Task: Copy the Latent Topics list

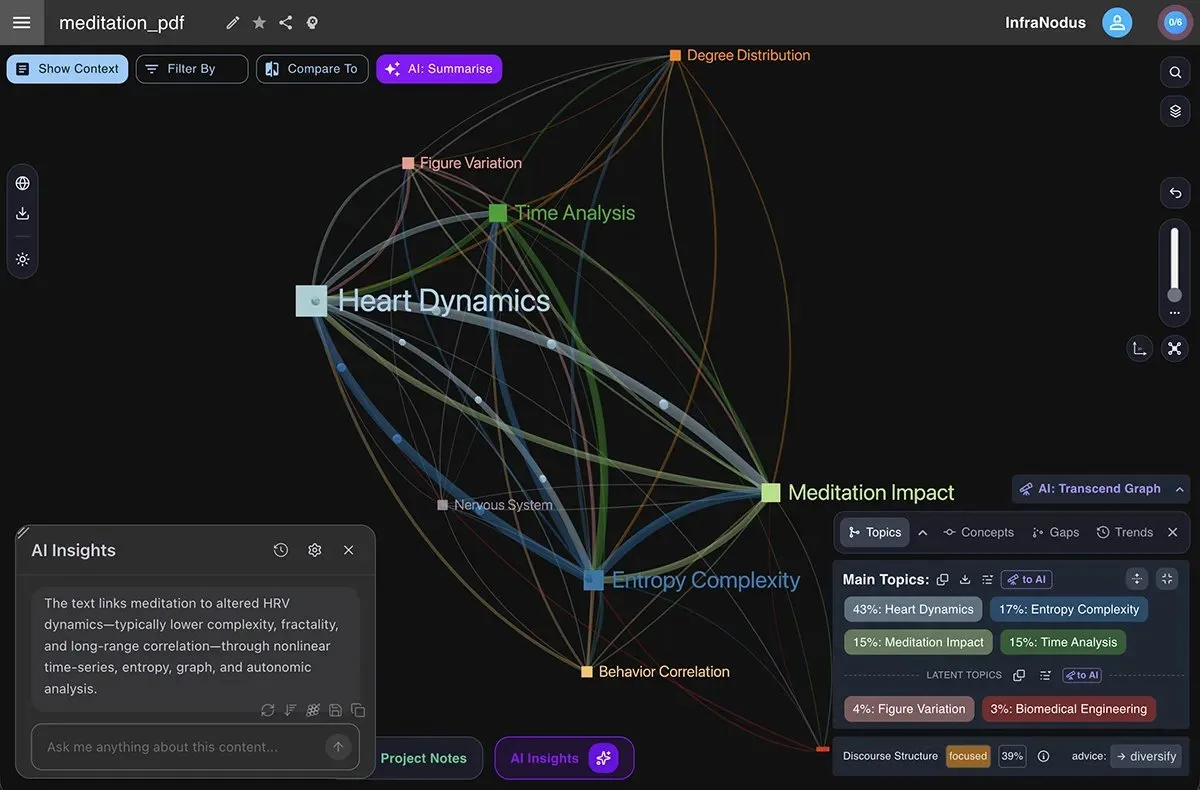Action: point(1019,675)
